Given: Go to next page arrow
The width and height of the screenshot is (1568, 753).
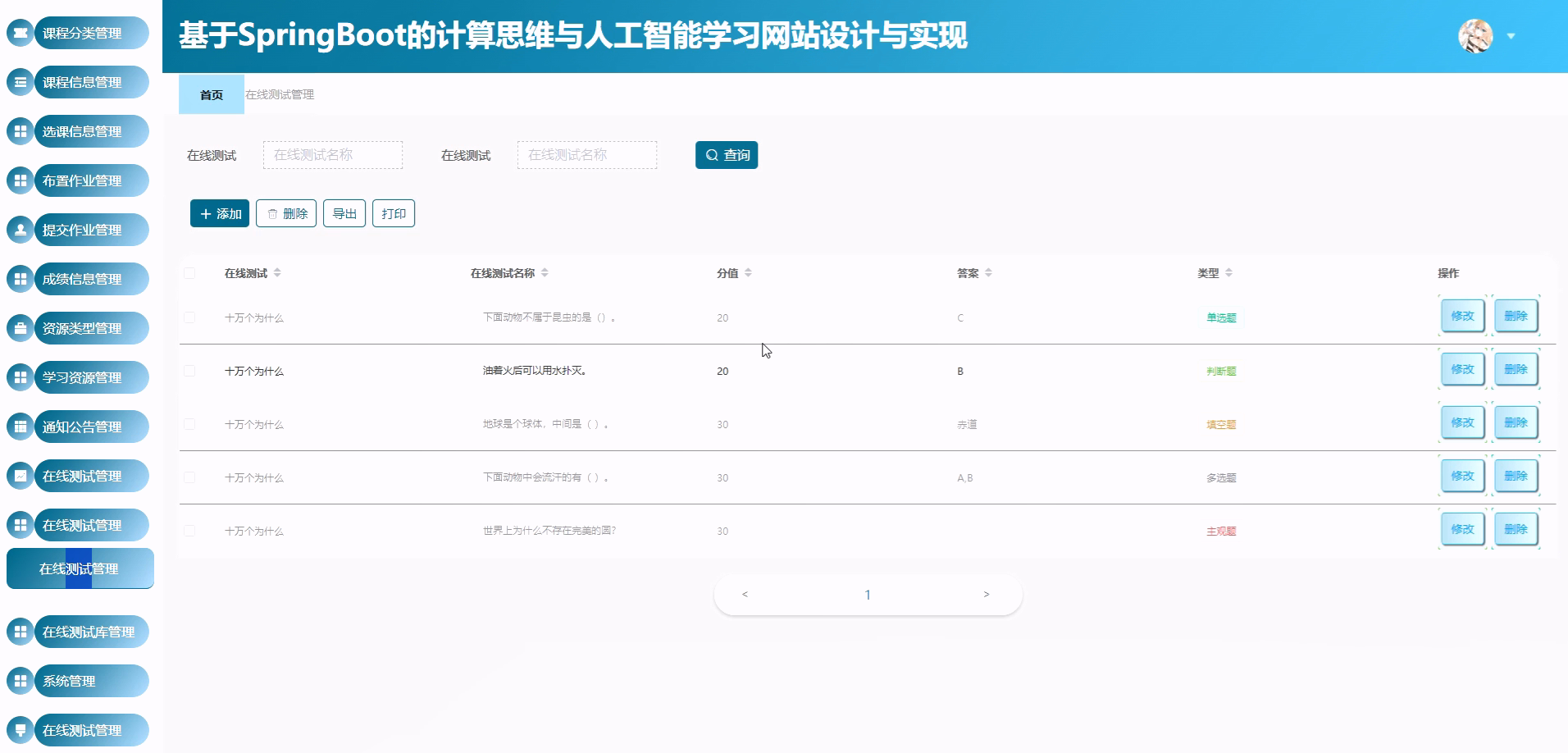Looking at the screenshot, I should click(987, 594).
